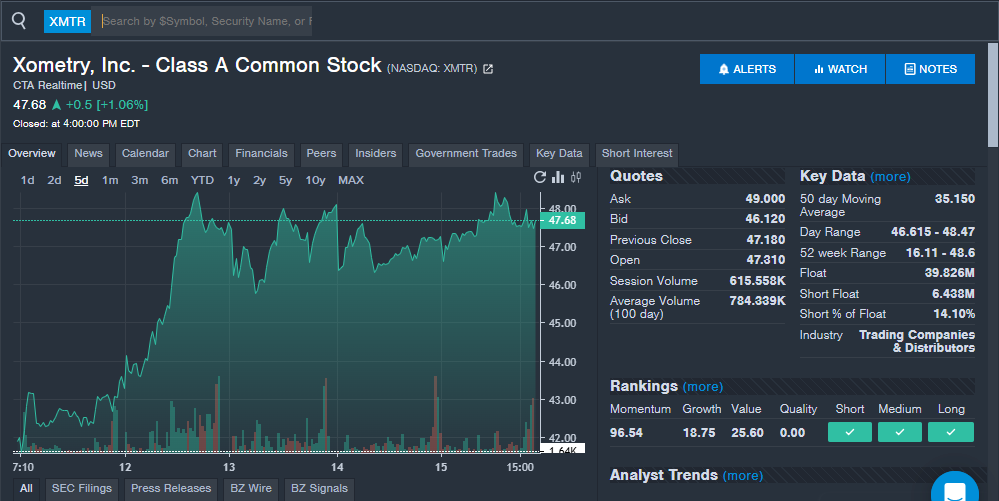This screenshot has width=999, height=501.
Task: Open the Chart tab
Action: click(202, 154)
